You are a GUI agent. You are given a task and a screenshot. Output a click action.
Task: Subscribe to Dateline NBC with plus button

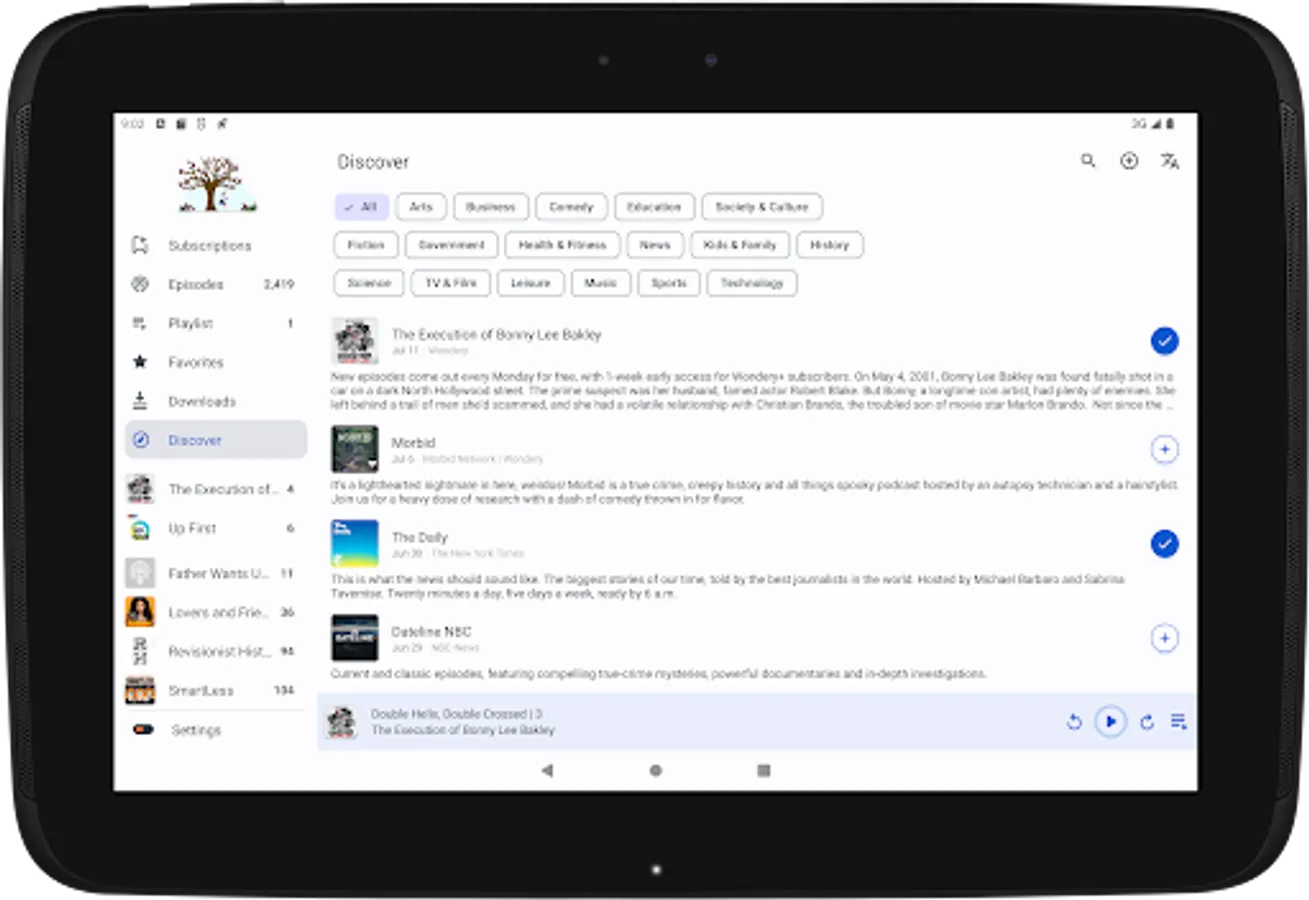[x=1164, y=638]
